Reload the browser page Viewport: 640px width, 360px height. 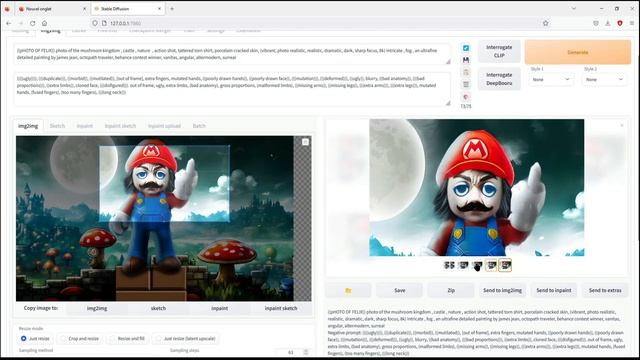click(x=33, y=23)
